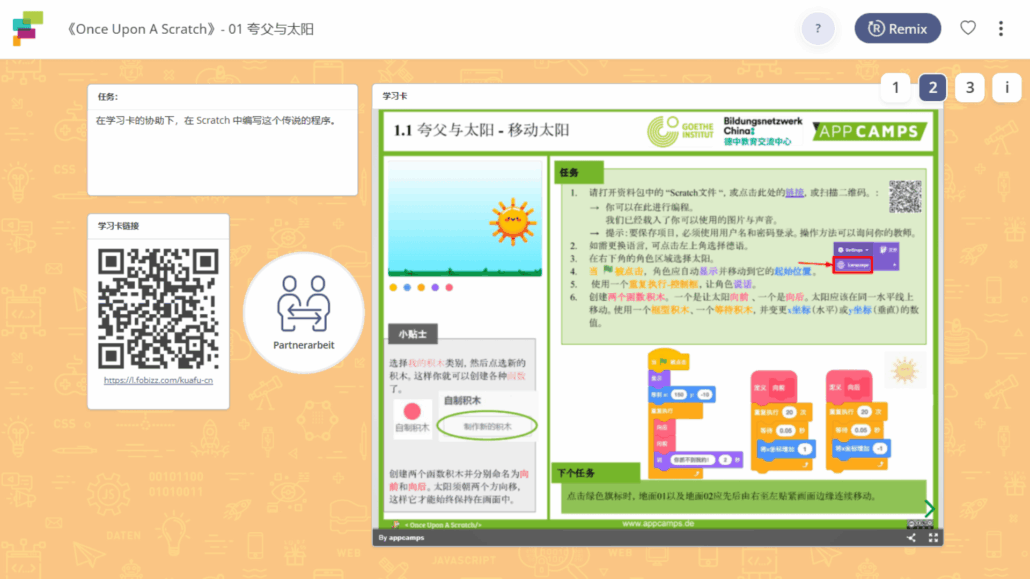Image resolution: width=1030 pixels, height=579 pixels.
Task: Select the blue dot under the preview
Action: [x=407, y=287]
